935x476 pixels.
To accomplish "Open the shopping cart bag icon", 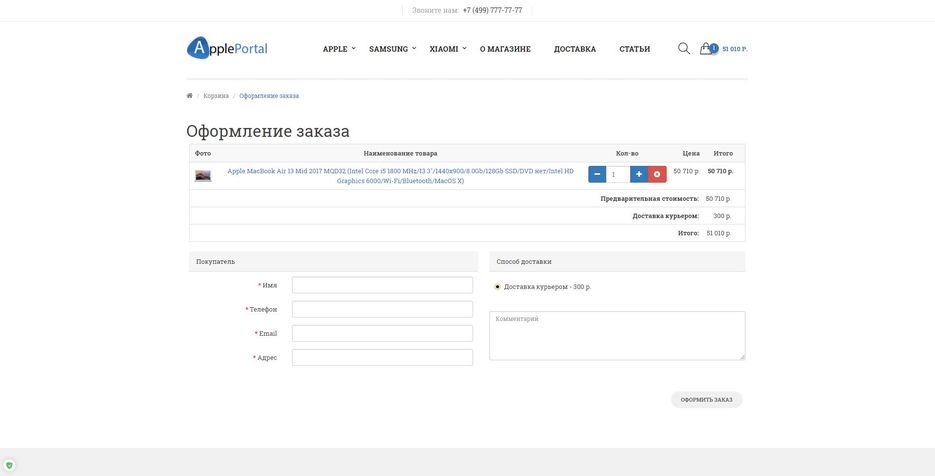I will point(706,48).
